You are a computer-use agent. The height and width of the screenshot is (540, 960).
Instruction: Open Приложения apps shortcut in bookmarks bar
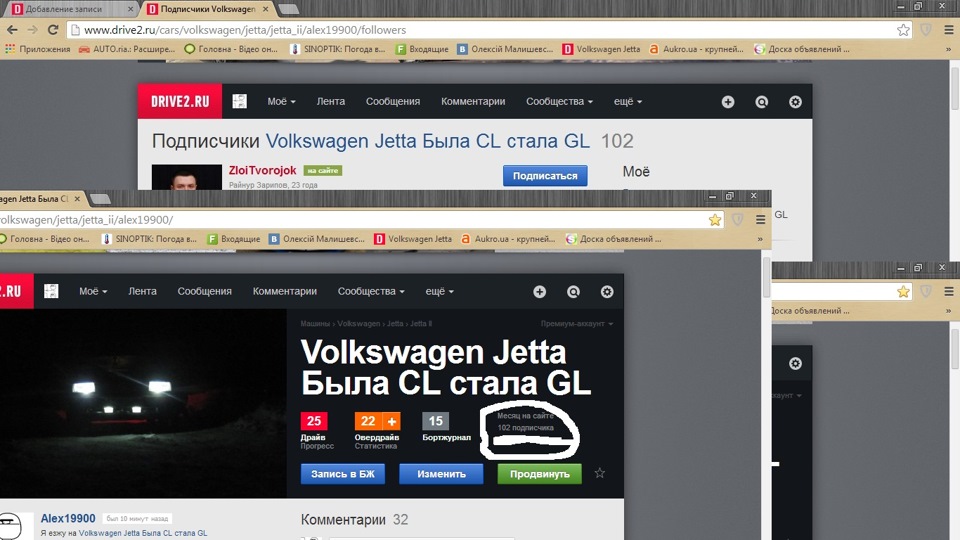(38, 49)
